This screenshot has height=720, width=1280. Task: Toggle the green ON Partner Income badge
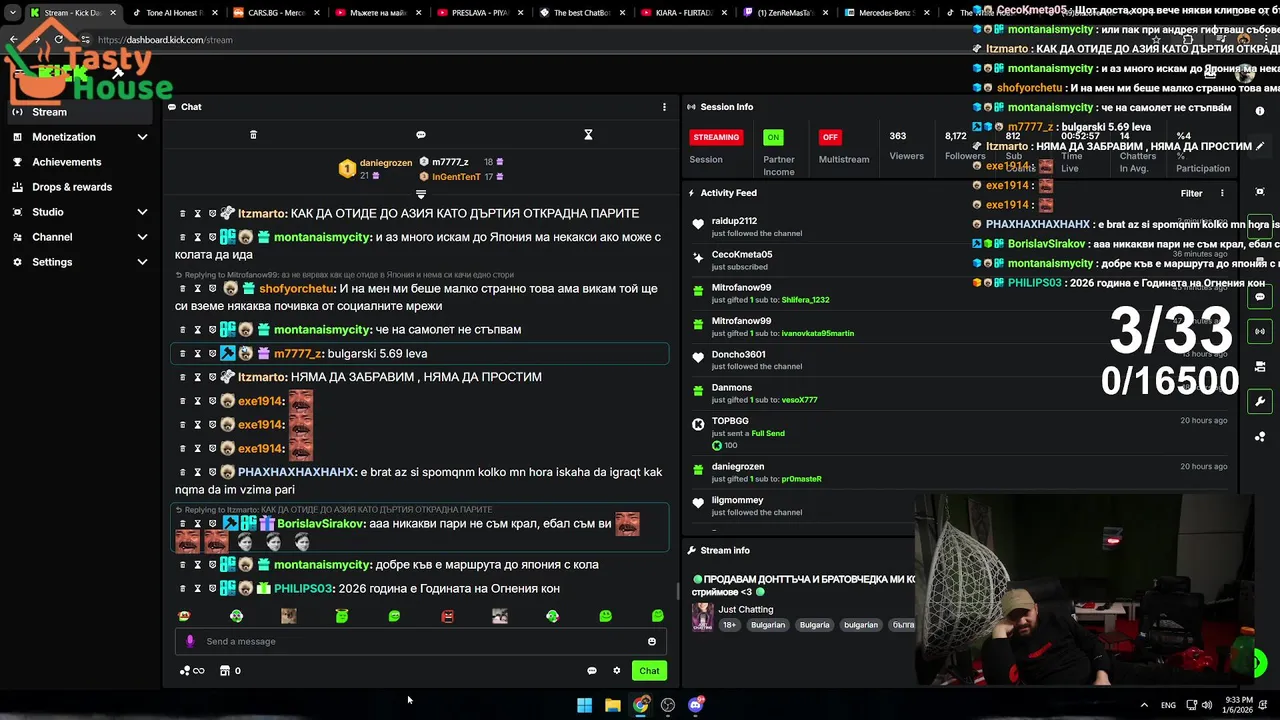[x=773, y=137]
